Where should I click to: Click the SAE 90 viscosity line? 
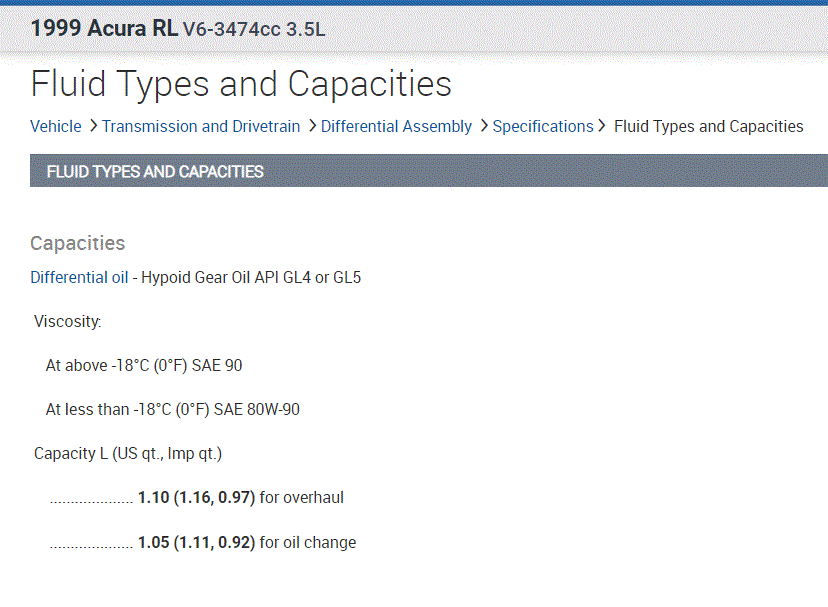[x=144, y=365]
